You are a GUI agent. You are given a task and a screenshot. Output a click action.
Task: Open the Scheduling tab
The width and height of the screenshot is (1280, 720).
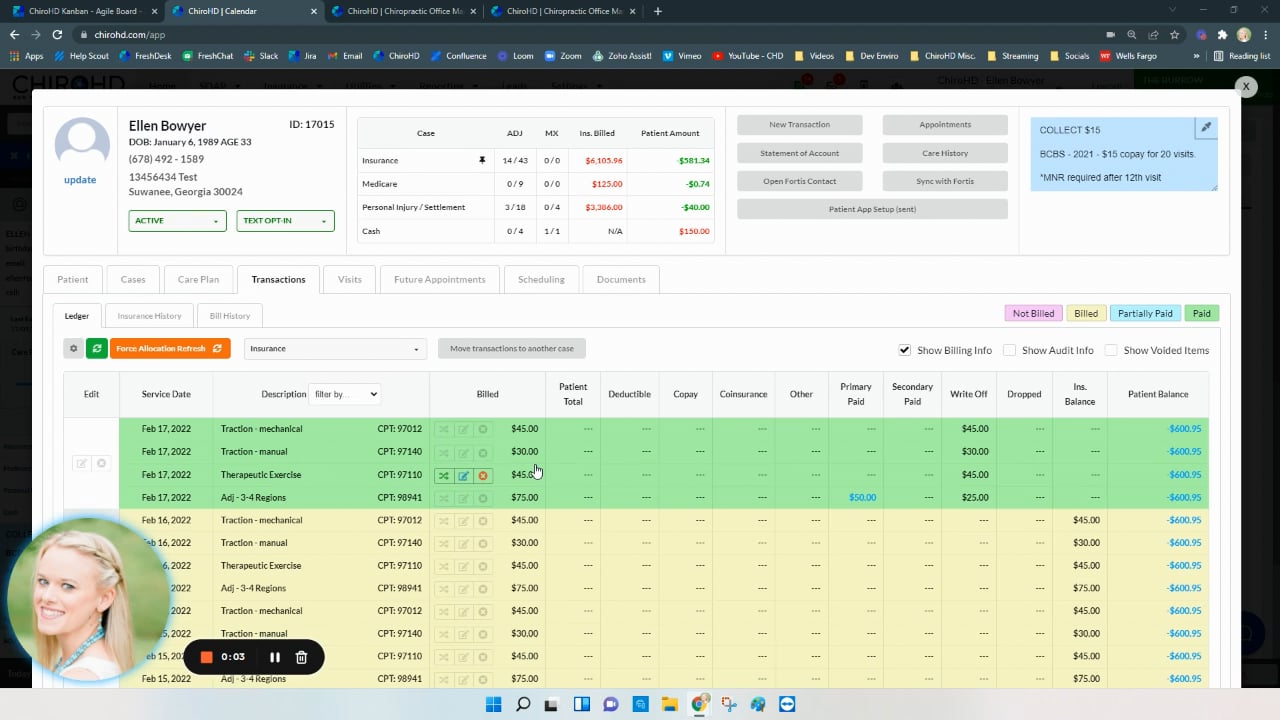pos(541,279)
